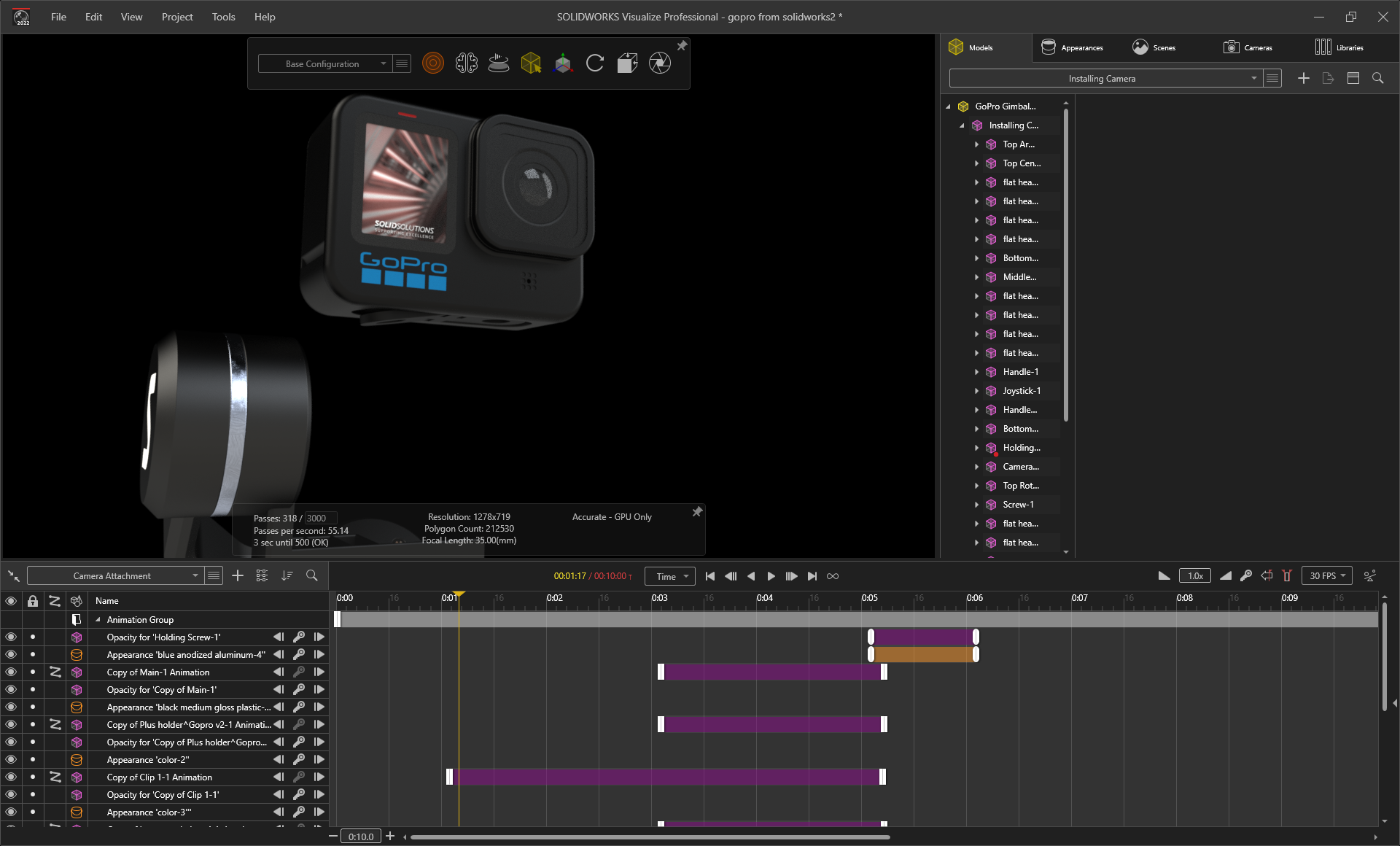Image resolution: width=1400 pixels, height=846 pixels.
Task: Expand the Handle-1 tree node
Action: tap(977, 372)
